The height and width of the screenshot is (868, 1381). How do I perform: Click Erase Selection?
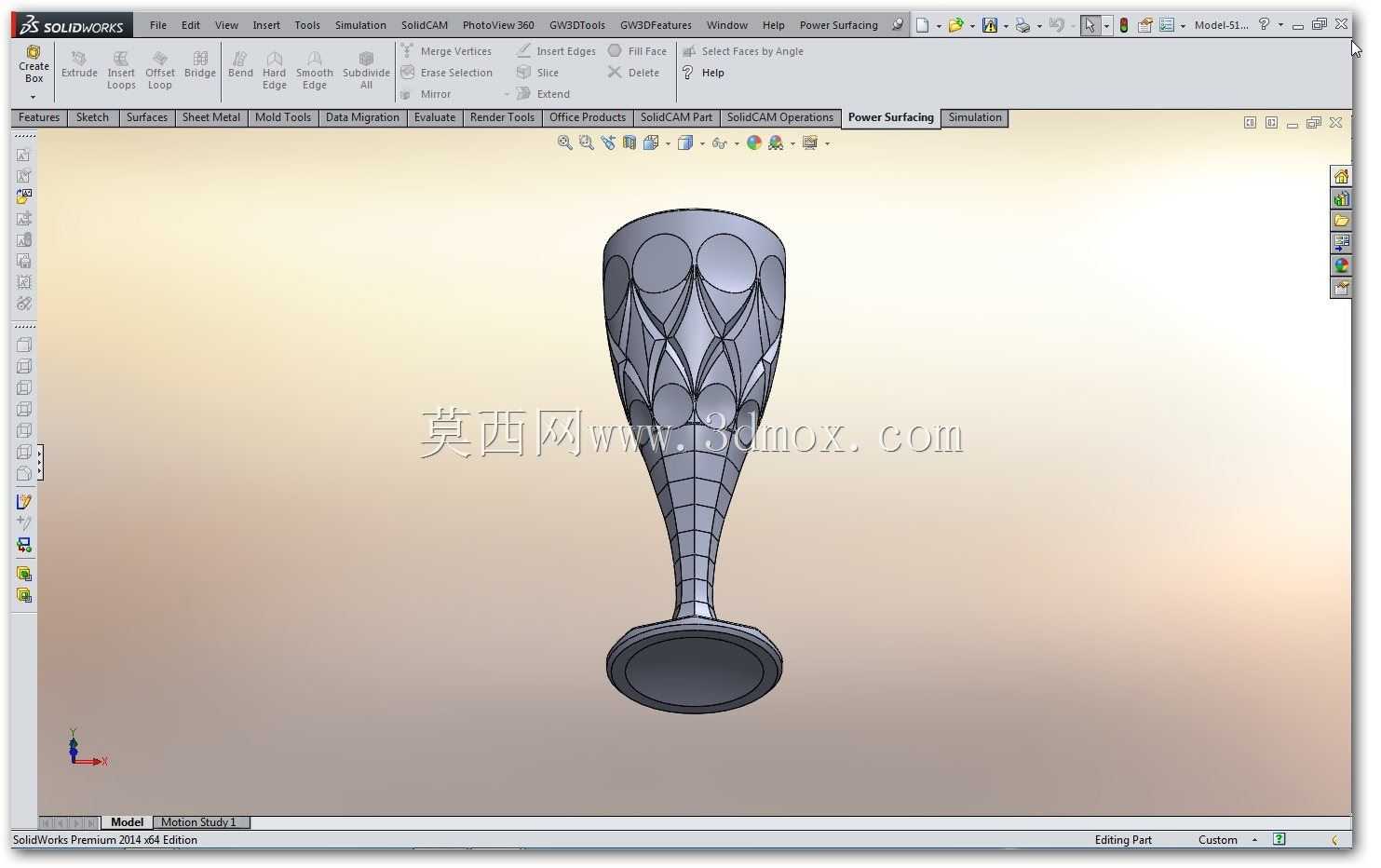[446, 73]
